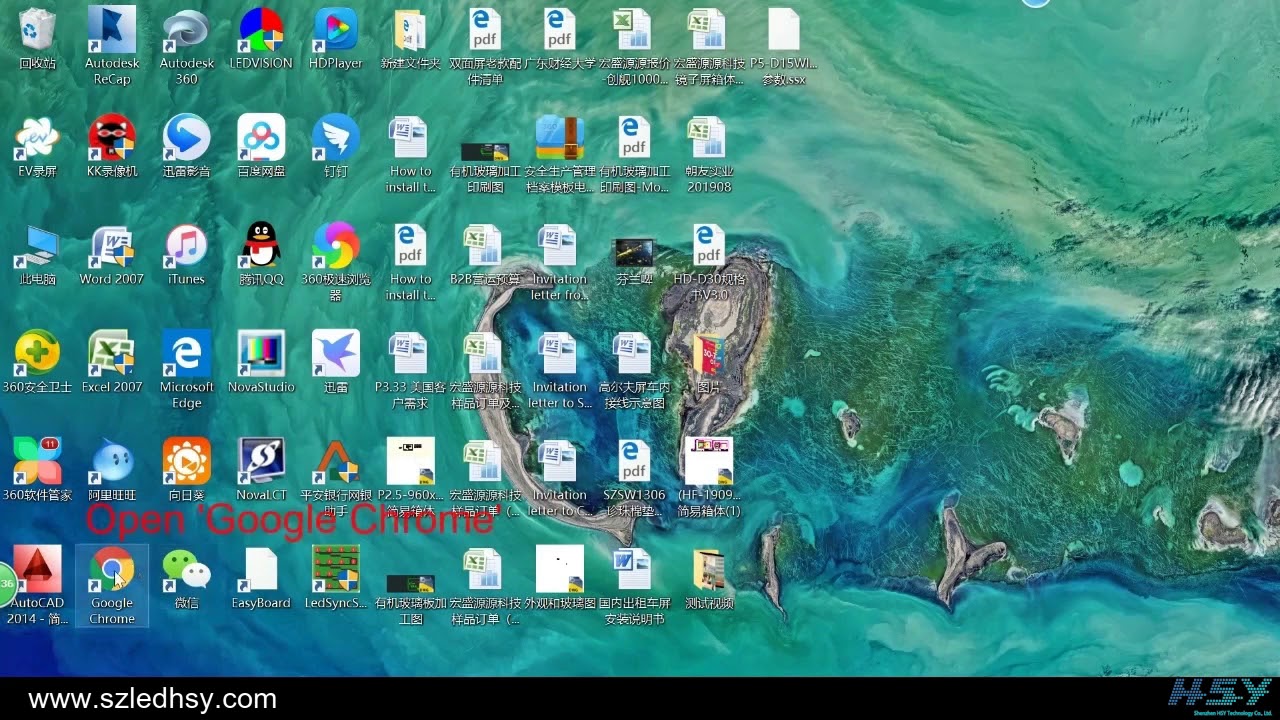The height and width of the screenshot is (720, 1280).
Task: Select the 此电脑 (This PC) icon
Action: click(x=37, y=256)
